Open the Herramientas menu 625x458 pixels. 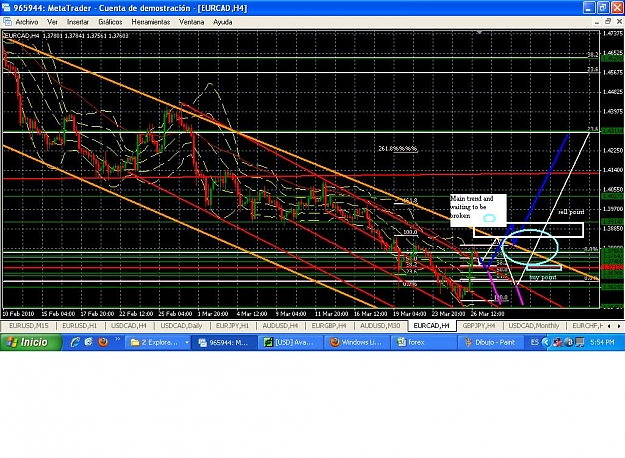(x=151, y=22)
